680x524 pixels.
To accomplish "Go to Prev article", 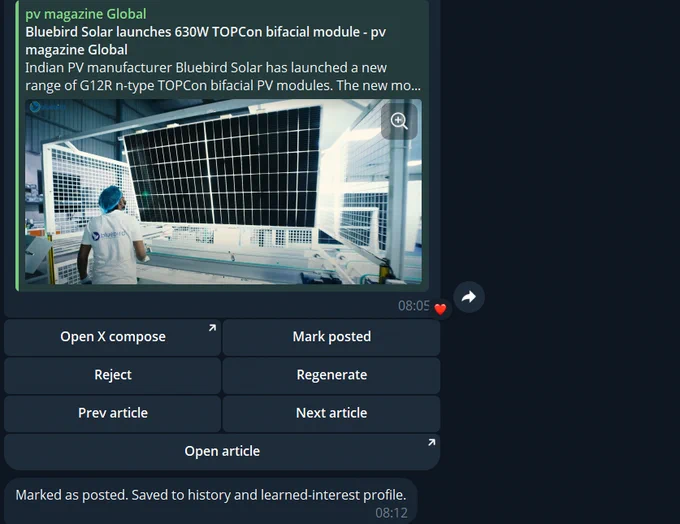I will pyautogui.click(x=113, y=413).
